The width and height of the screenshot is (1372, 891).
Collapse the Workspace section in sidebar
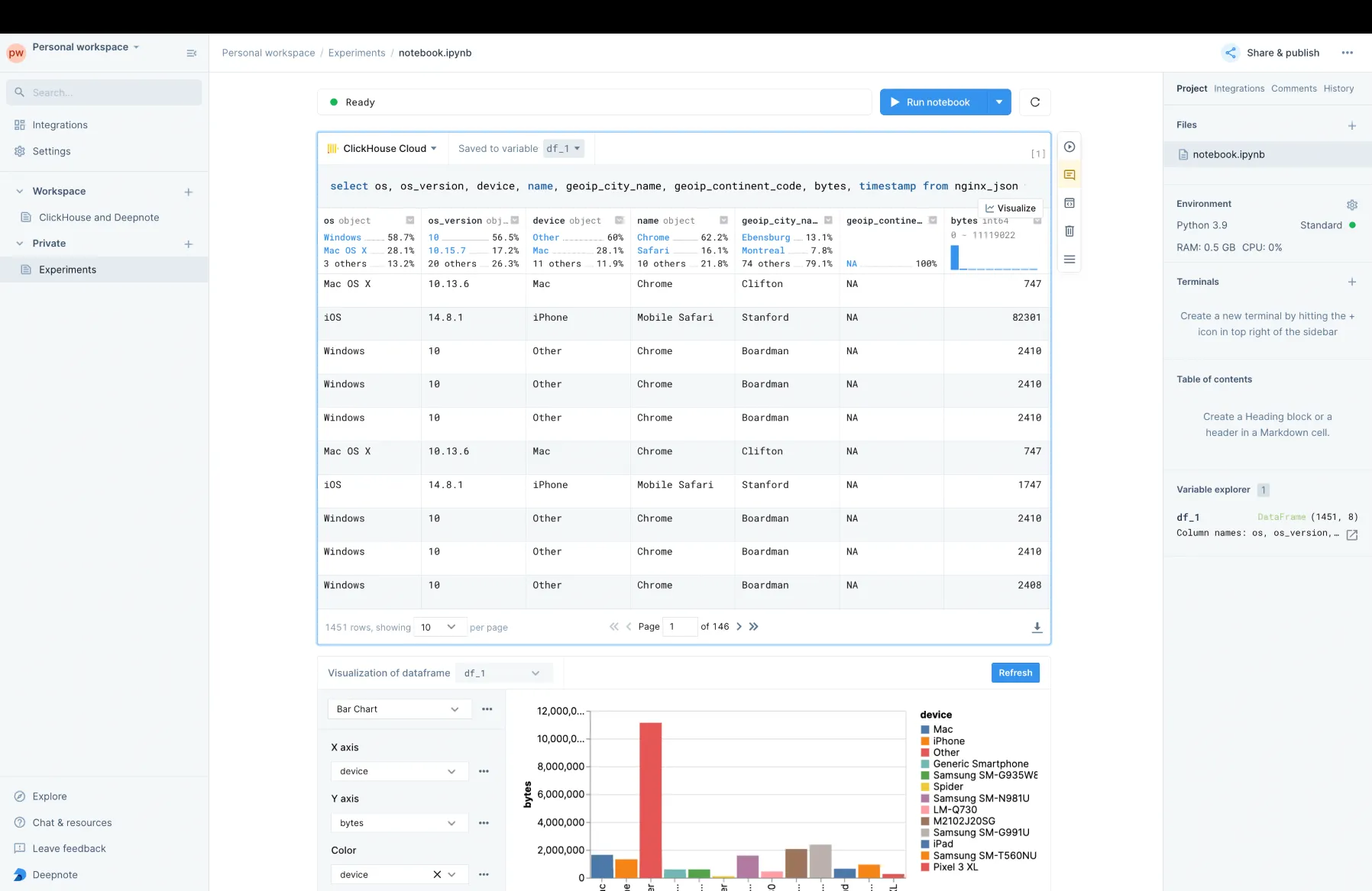pos(20,192)
